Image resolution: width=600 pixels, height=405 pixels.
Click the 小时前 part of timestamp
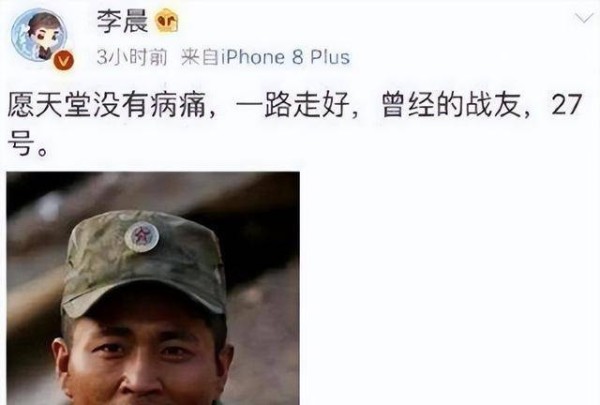(139, 58)
